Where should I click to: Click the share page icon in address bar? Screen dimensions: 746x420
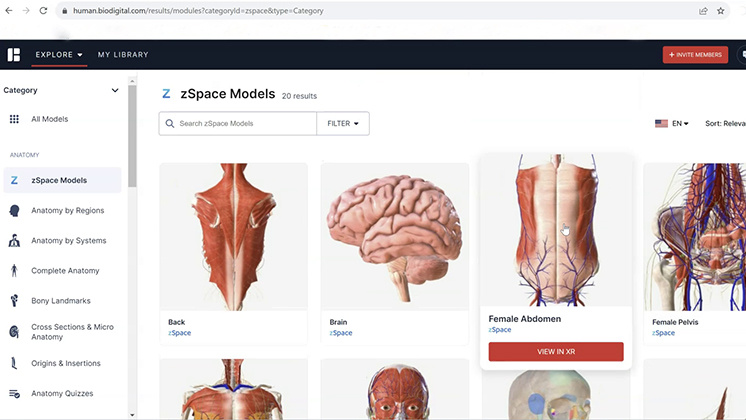pyautogui.click(x=703, y=10)
